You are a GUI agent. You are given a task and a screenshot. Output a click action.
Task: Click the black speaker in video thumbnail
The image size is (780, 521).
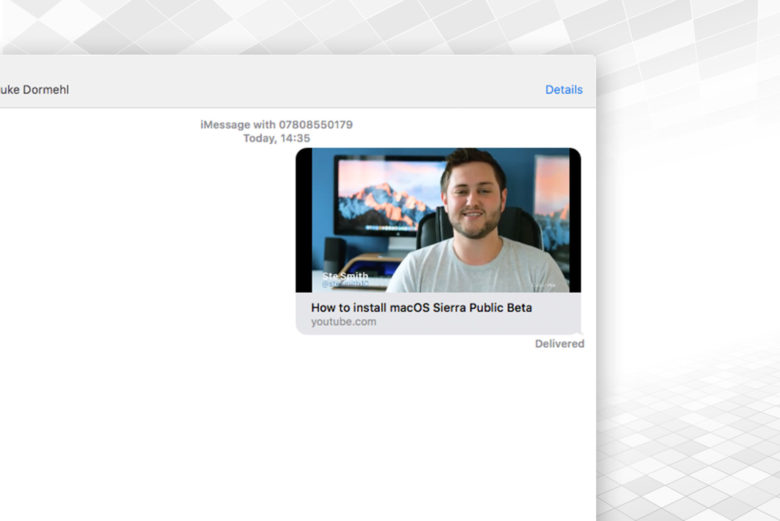[x=333, y=253]
